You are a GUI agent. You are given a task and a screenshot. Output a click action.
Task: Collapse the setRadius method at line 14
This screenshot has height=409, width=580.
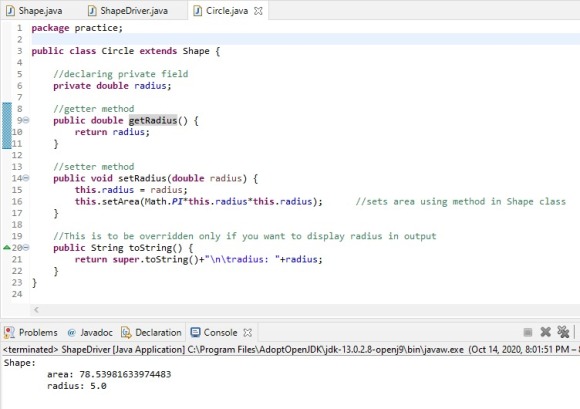[26, 178]
